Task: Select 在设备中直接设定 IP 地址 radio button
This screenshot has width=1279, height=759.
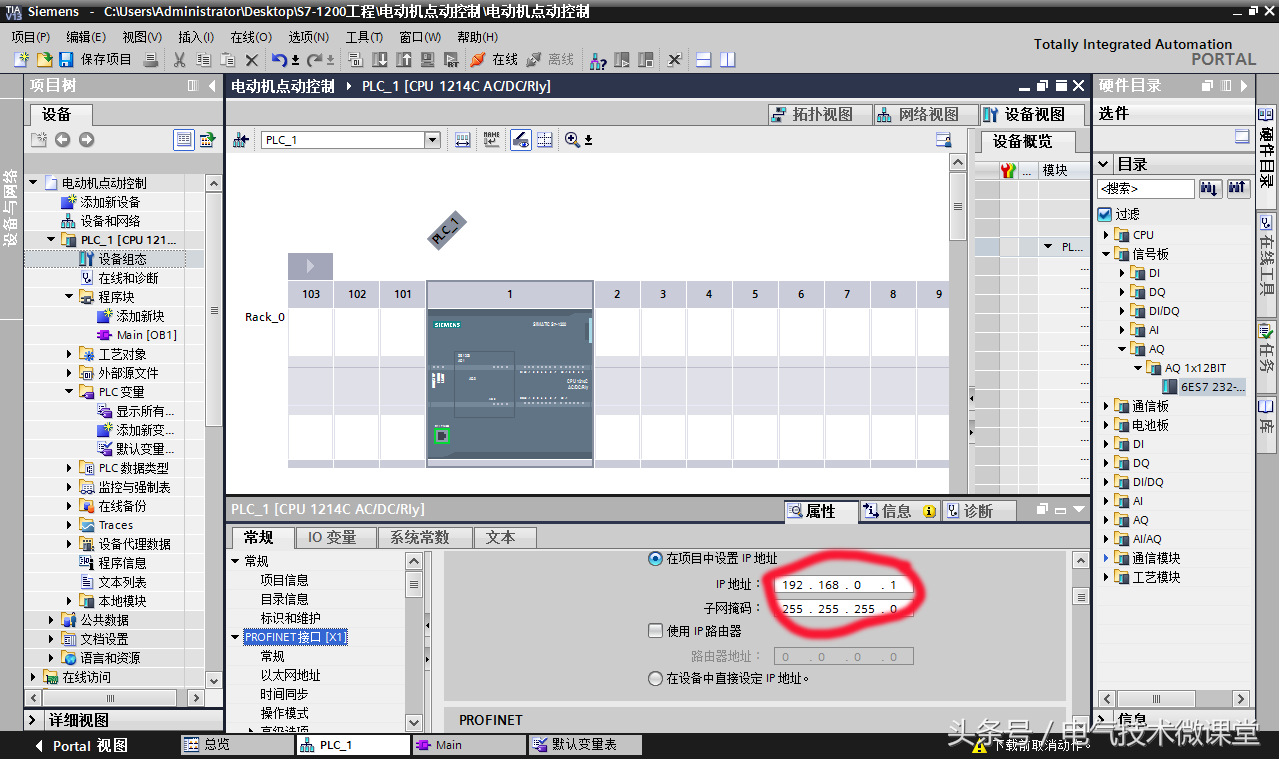Action: click(x=655, y=678)
